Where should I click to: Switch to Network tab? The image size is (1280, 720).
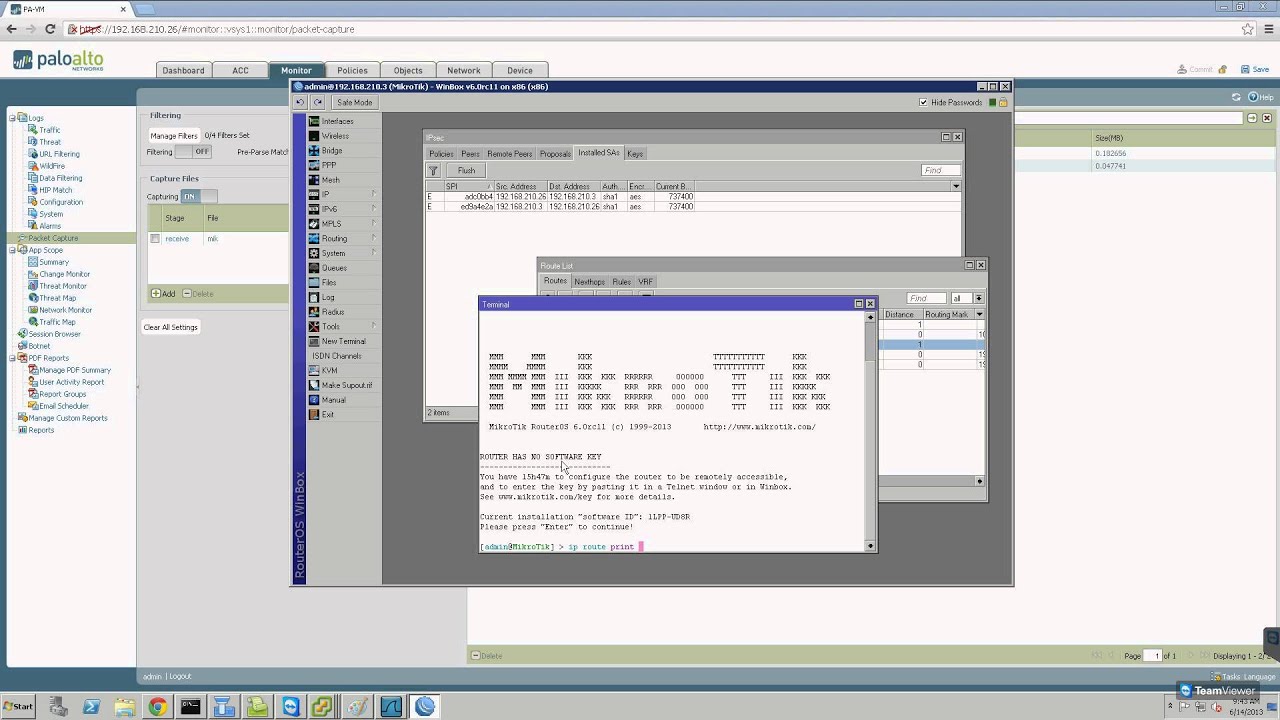[x=463, y=70]
